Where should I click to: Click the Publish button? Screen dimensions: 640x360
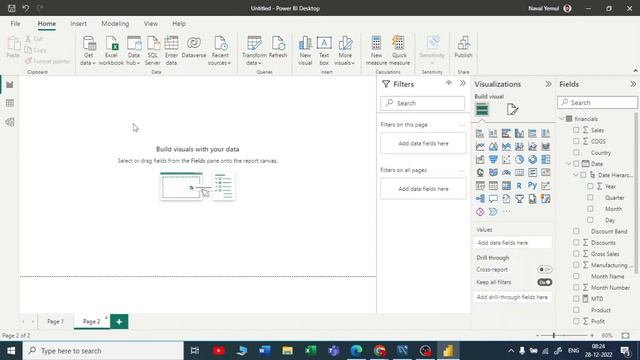coord(463,47)
